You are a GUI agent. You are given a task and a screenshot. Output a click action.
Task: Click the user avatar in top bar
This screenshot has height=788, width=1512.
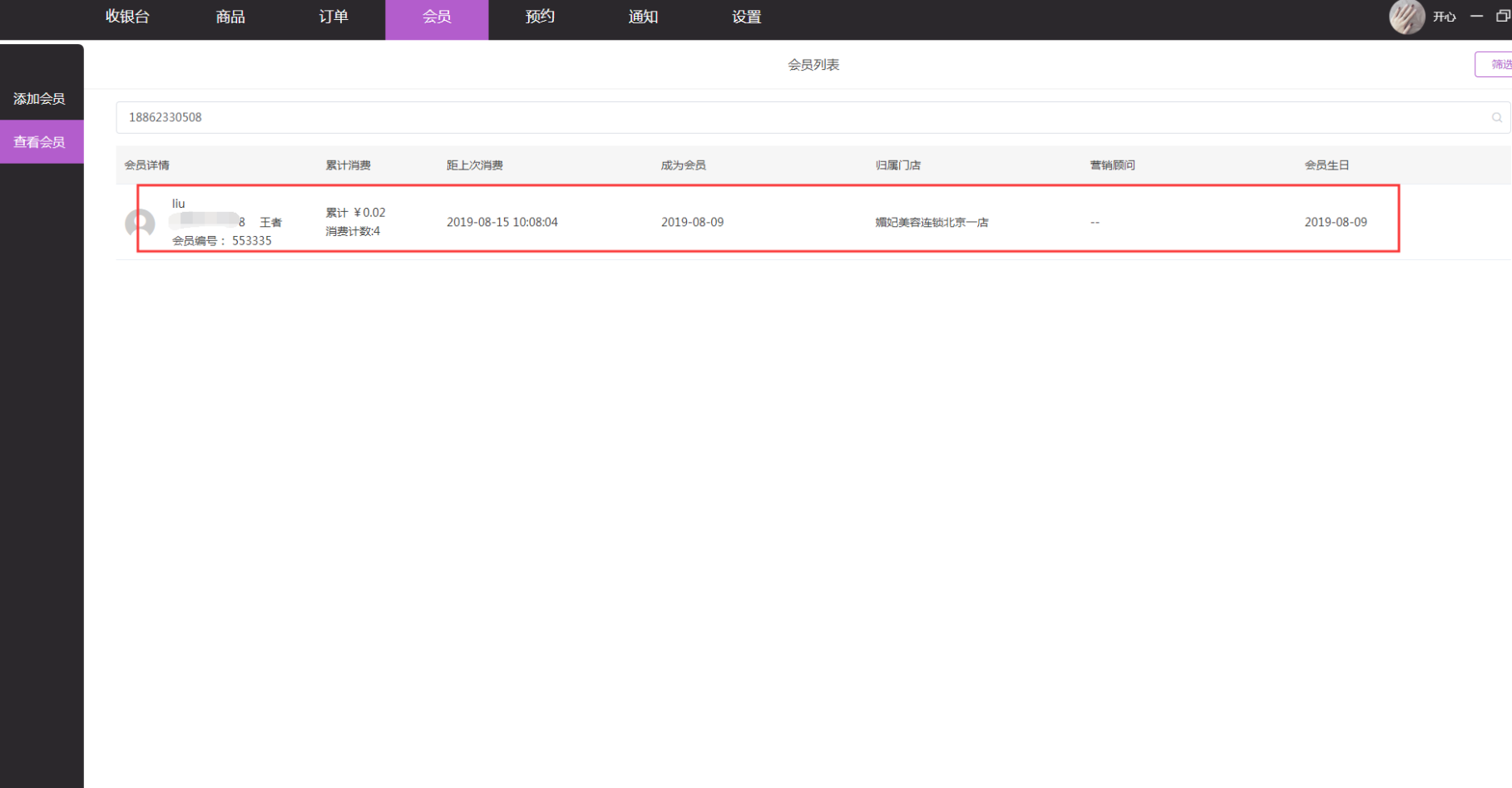tap(1406, 17)
